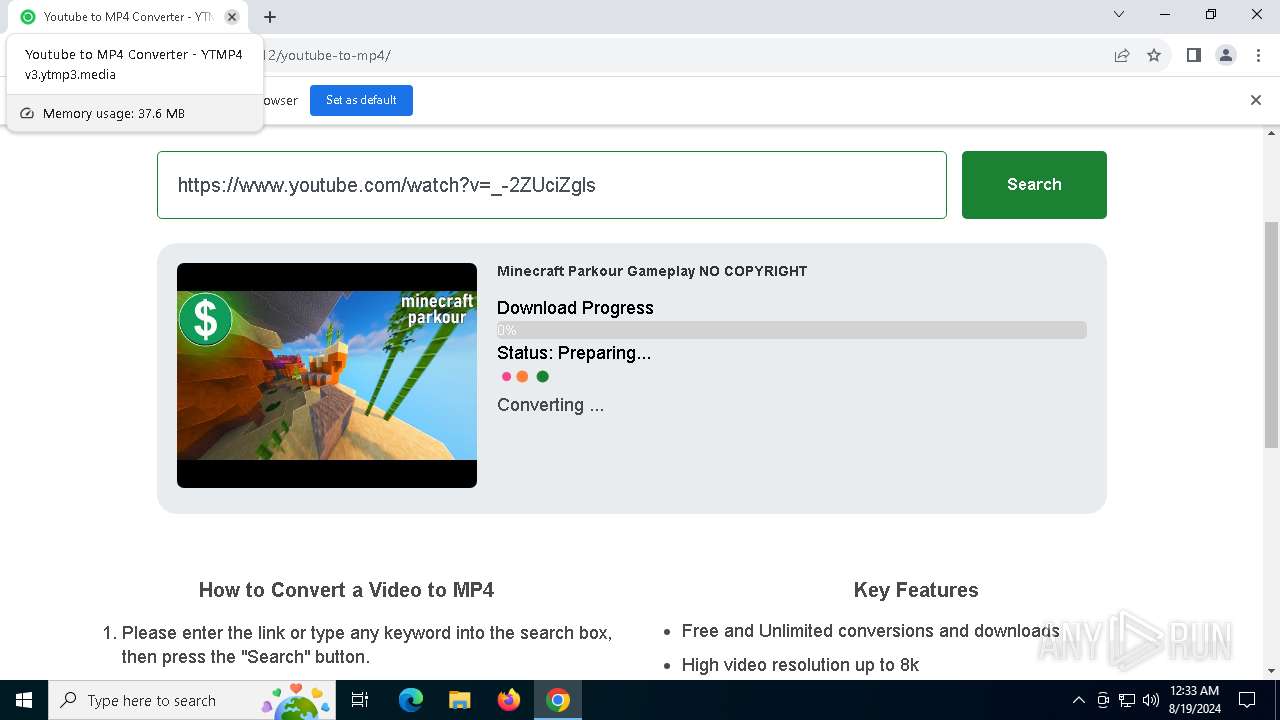Click the How to Convert a Video heading
The width and height of the screenshot is (1280, 720).
[x=346, y=590]
